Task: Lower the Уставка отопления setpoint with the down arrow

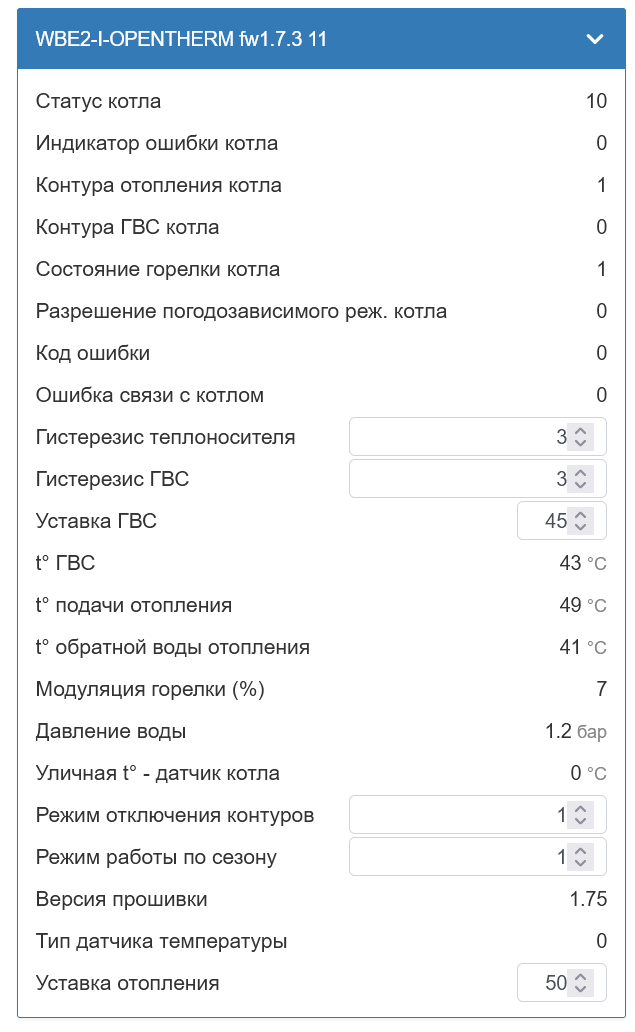Action: [581, 989]
